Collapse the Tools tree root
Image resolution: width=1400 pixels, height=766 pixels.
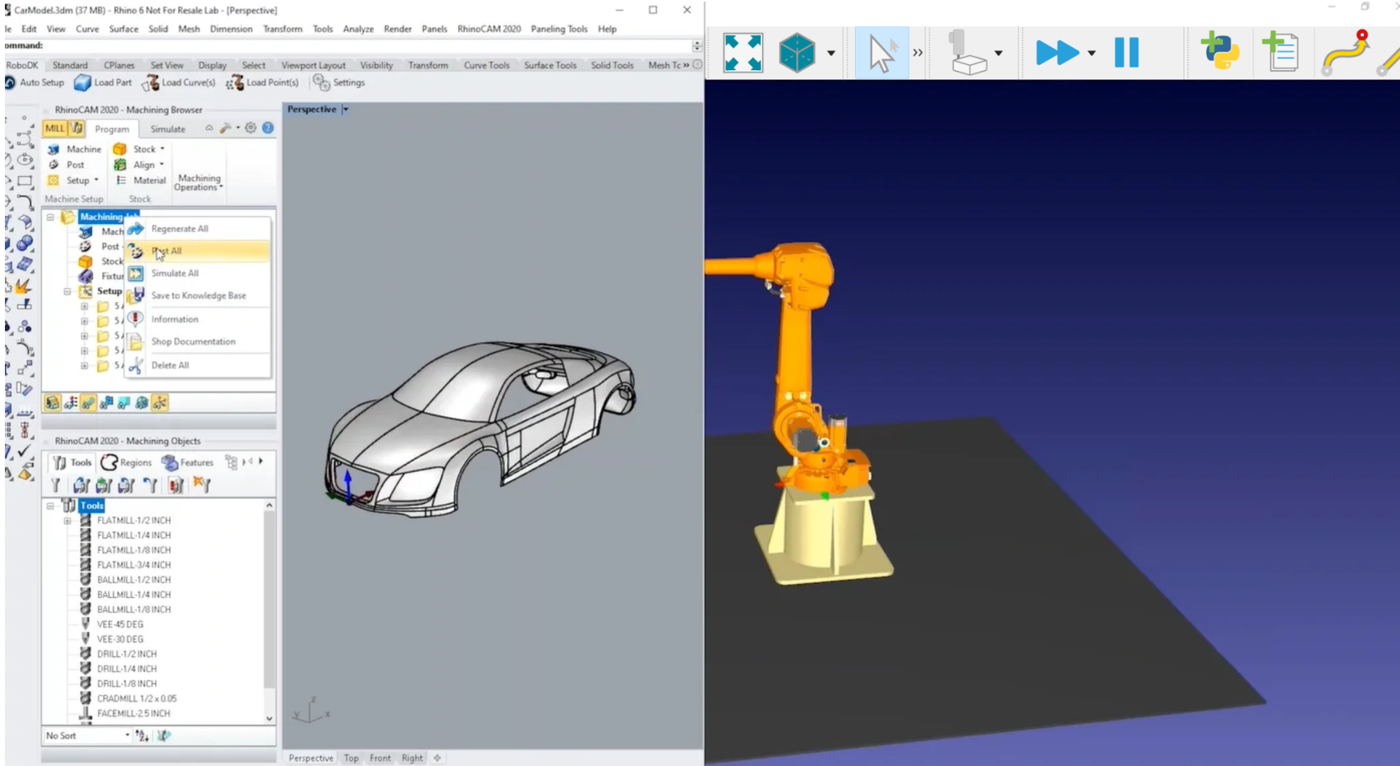[51, 506]
